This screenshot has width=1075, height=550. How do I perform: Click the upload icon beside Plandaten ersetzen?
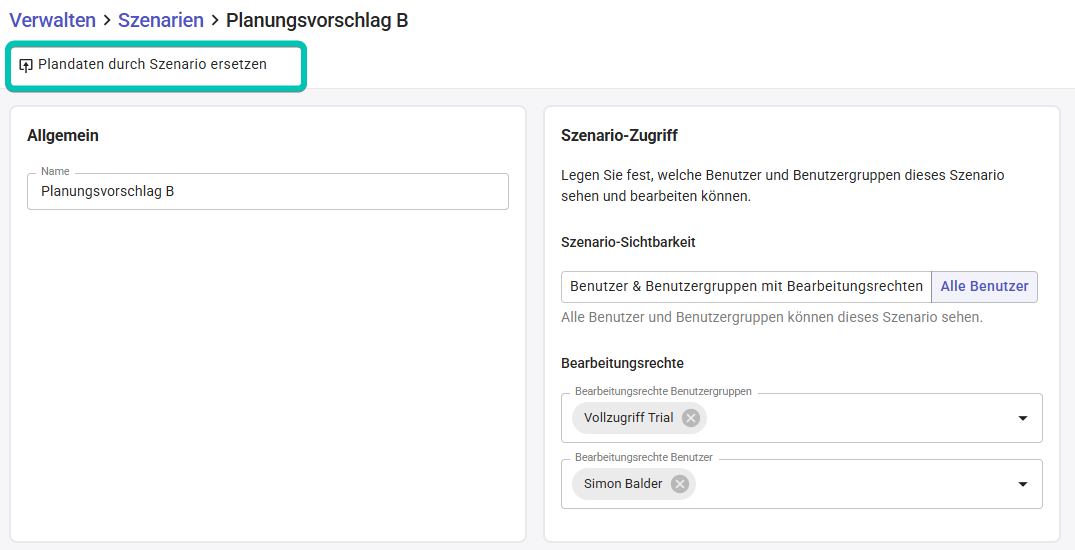coord(26,65)
